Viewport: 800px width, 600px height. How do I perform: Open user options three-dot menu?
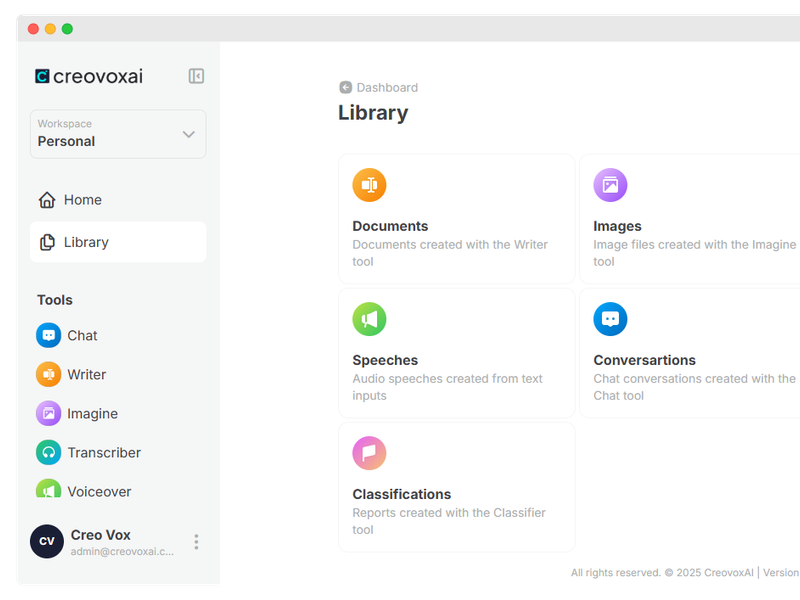point(196,542)
